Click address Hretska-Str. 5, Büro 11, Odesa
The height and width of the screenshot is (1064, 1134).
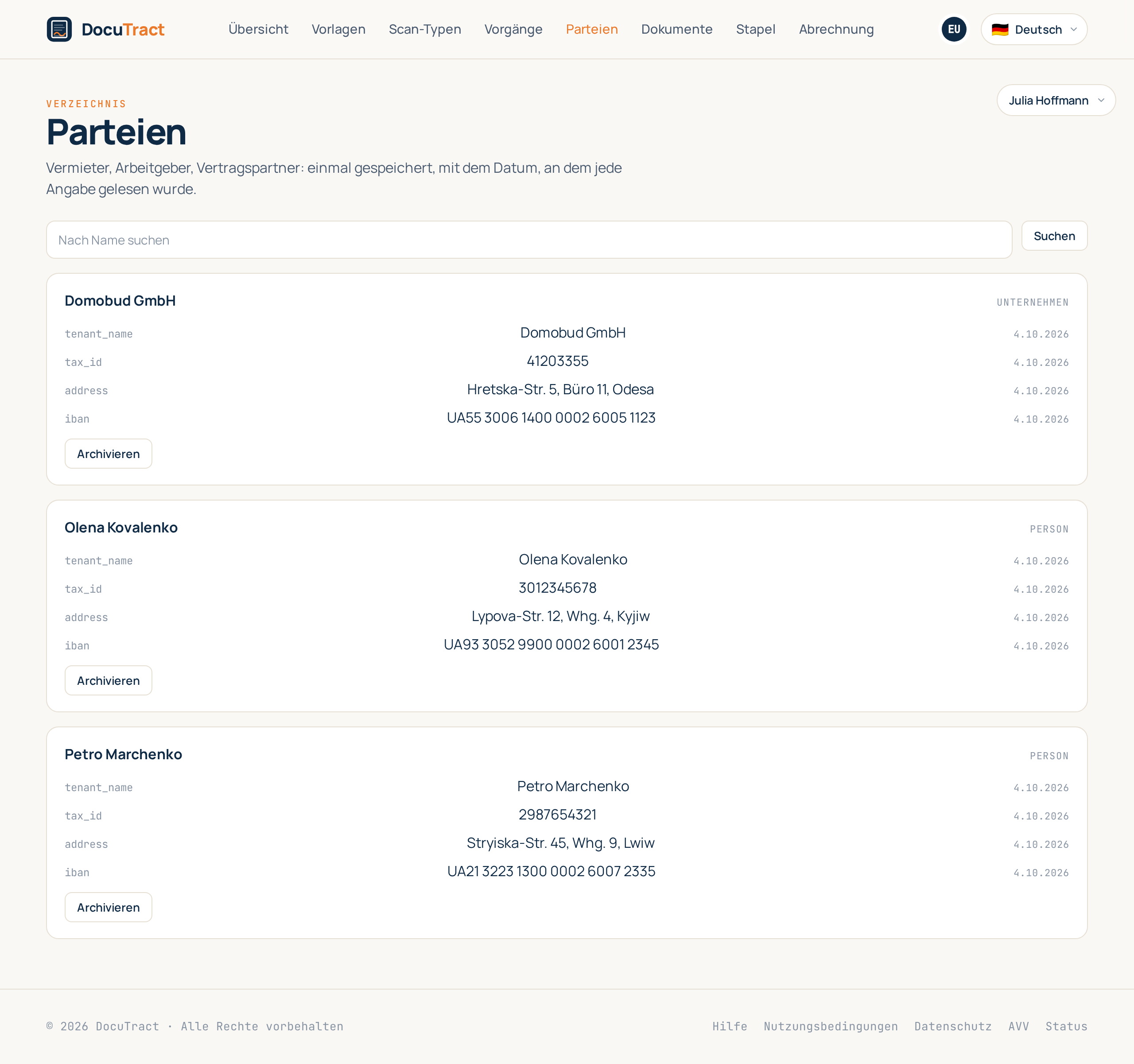[x=560, y=389]
